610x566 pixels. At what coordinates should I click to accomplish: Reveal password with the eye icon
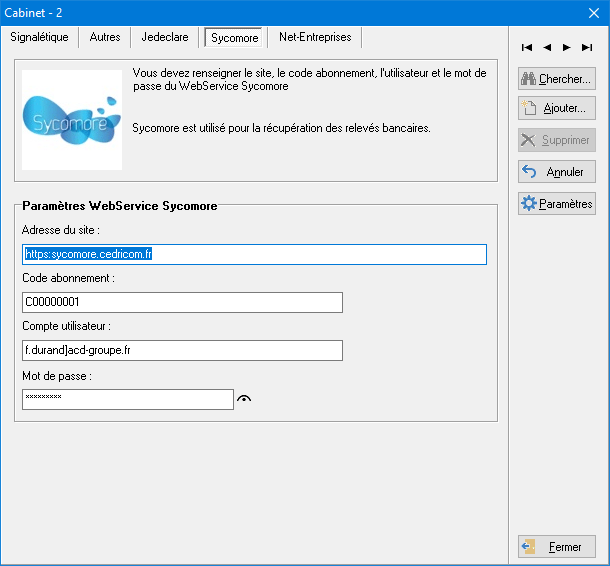point(245,400)
